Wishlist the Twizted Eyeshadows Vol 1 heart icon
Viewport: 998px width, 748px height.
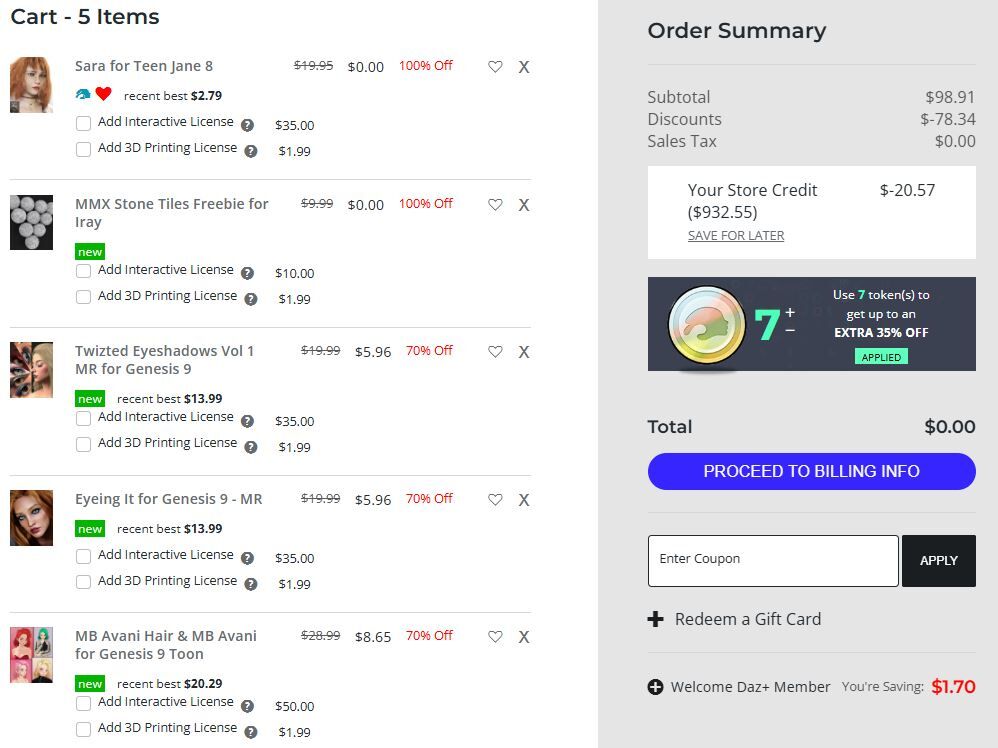(495, 351)
